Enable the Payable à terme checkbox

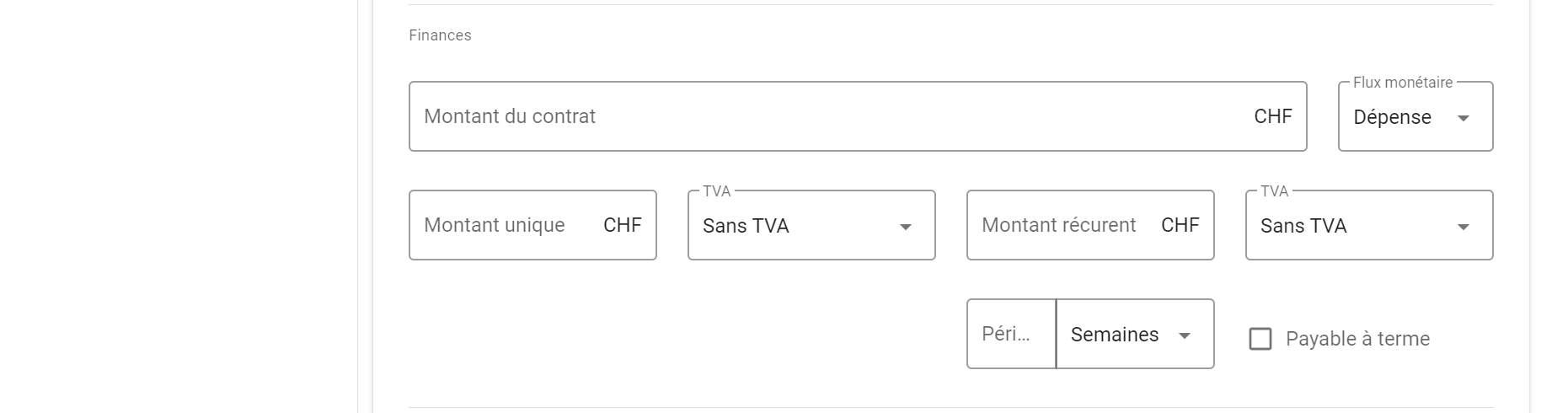tap(1260, 339)
